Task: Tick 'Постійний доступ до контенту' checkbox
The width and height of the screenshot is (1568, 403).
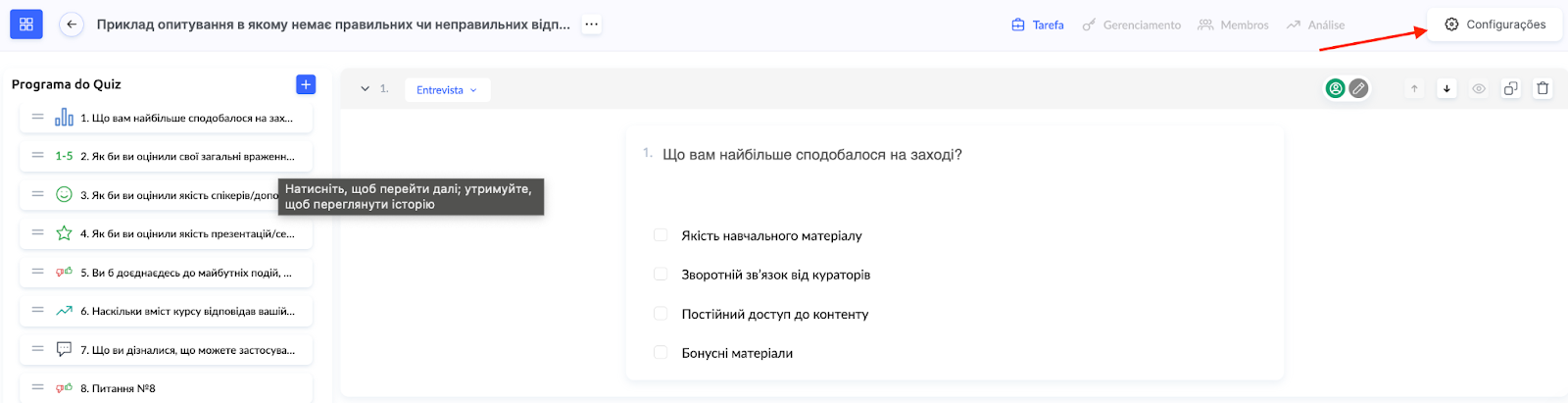Action: click(661, 314)
